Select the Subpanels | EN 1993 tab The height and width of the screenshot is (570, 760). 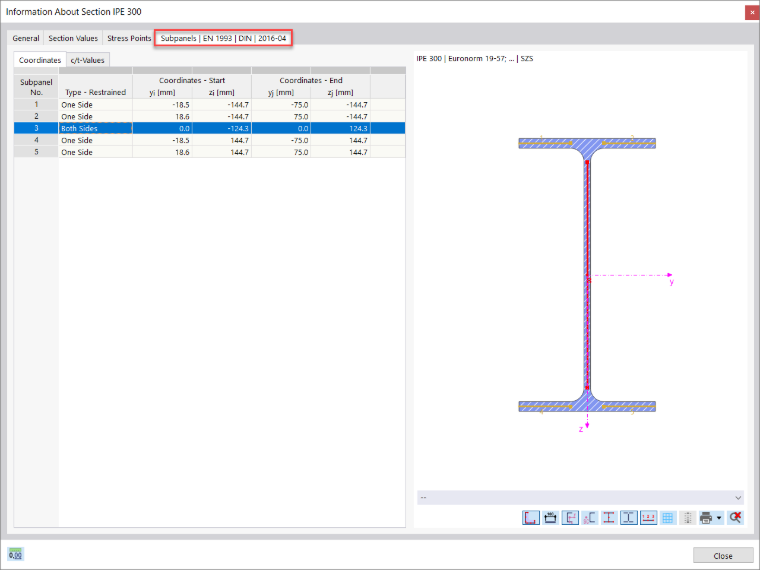point(223,38)
